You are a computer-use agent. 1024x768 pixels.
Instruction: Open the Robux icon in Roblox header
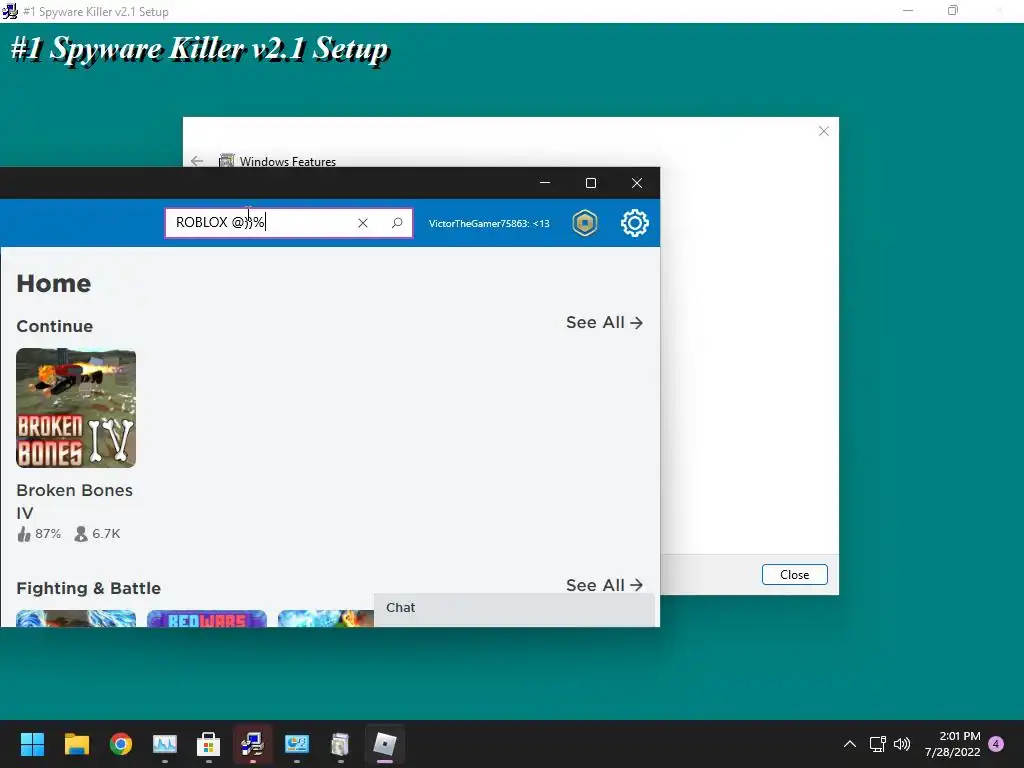[584, 223]
